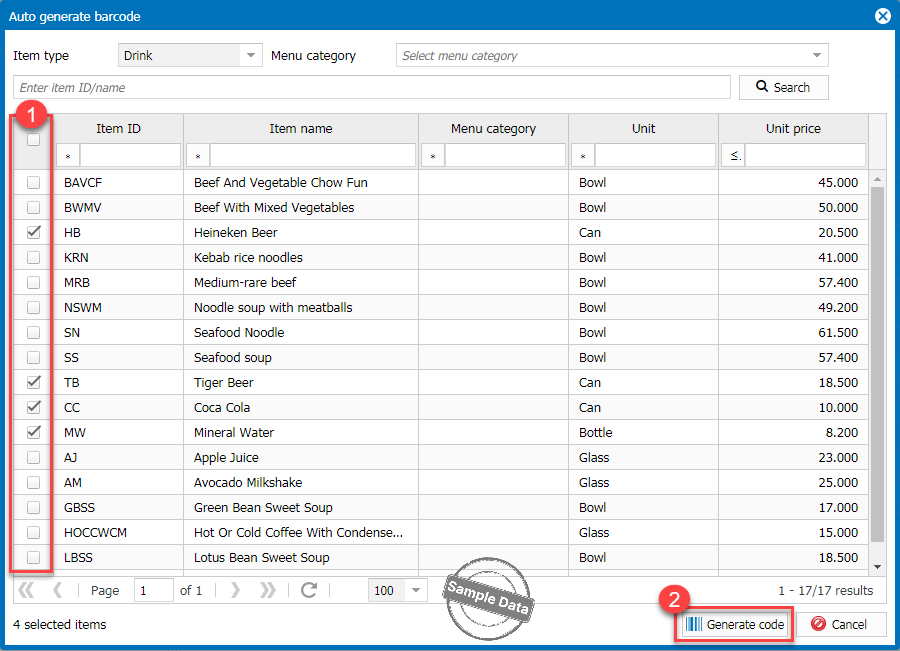This screenshot has width=900, height=651.
Task: Click the Cancel button
Action: [840, 624]
